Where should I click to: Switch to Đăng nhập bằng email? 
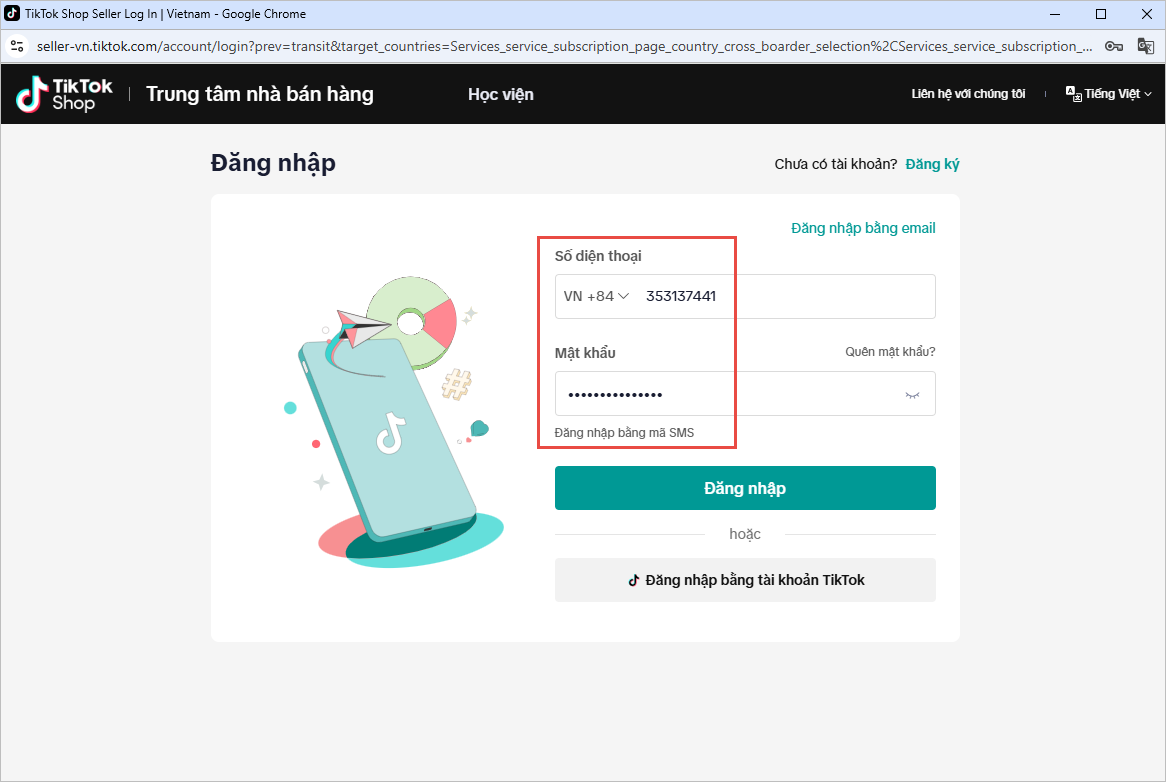tap(863, 228)
